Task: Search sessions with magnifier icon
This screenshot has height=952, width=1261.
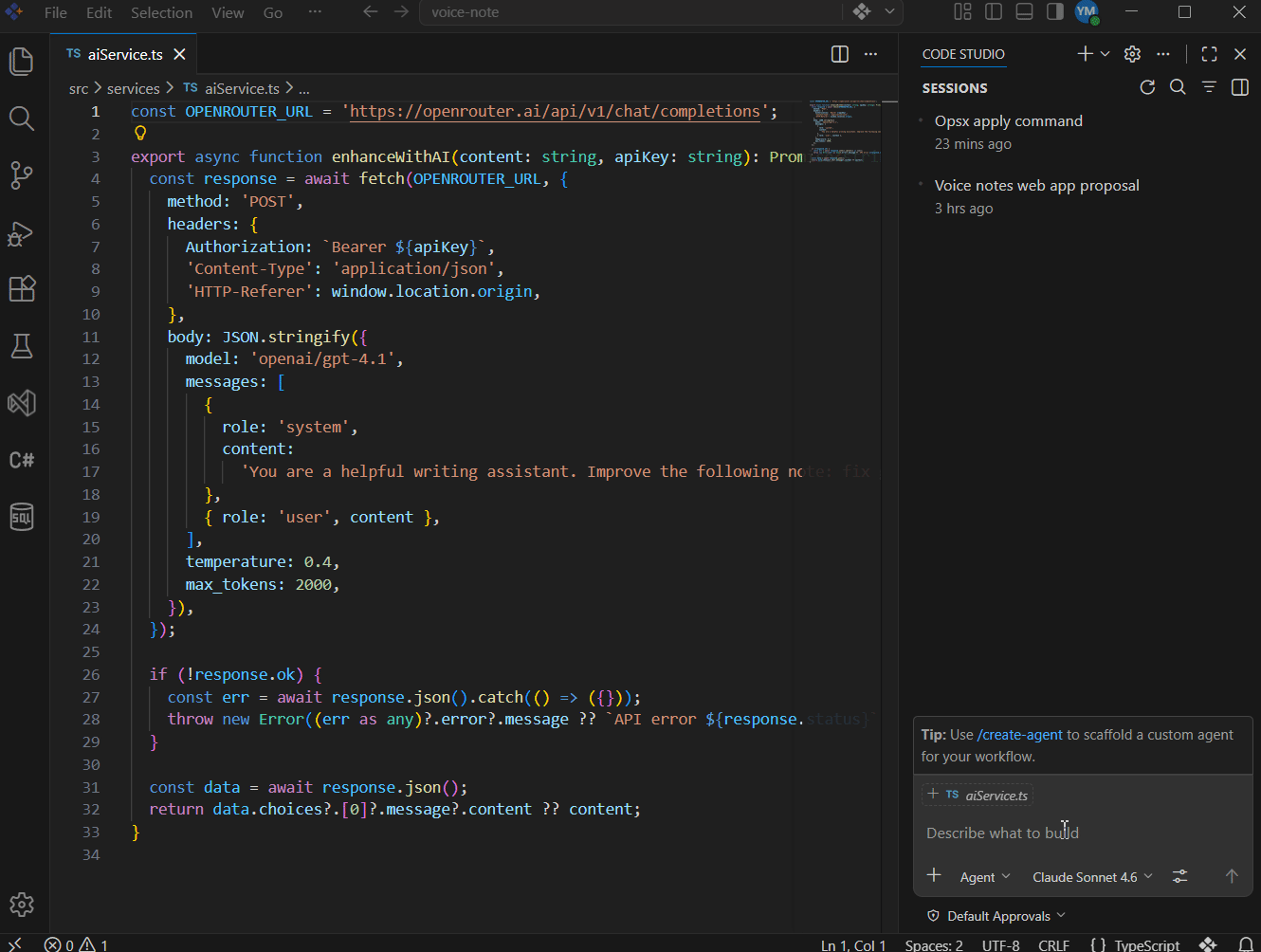Action: (x=1178, y=87)
